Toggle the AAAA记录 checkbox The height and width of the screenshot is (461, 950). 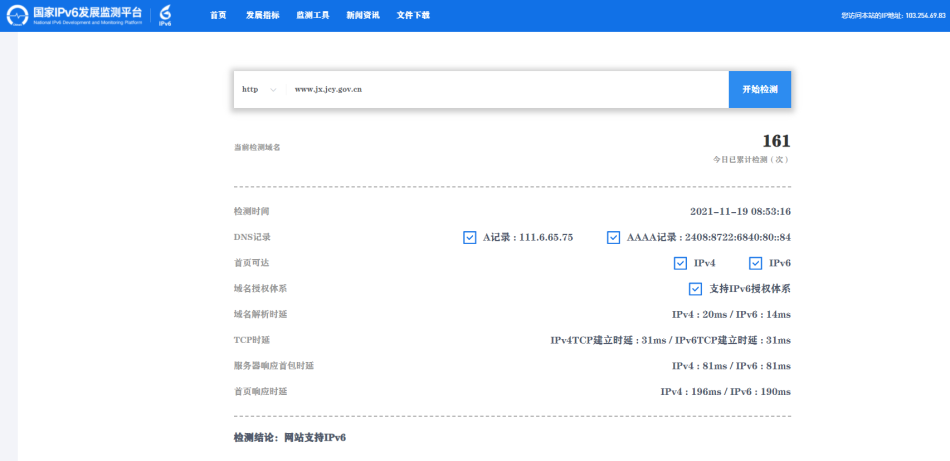click(x=613, y=237)
